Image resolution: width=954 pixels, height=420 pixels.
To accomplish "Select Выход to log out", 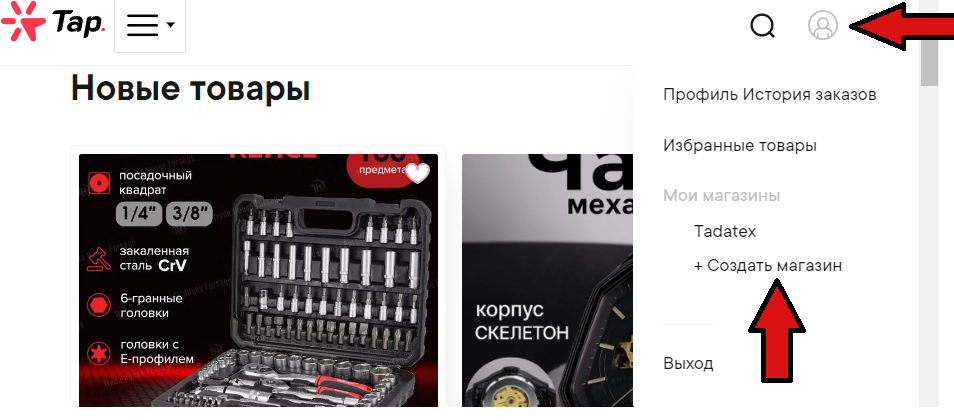I will pyautogui.click(x=688, y=364).
